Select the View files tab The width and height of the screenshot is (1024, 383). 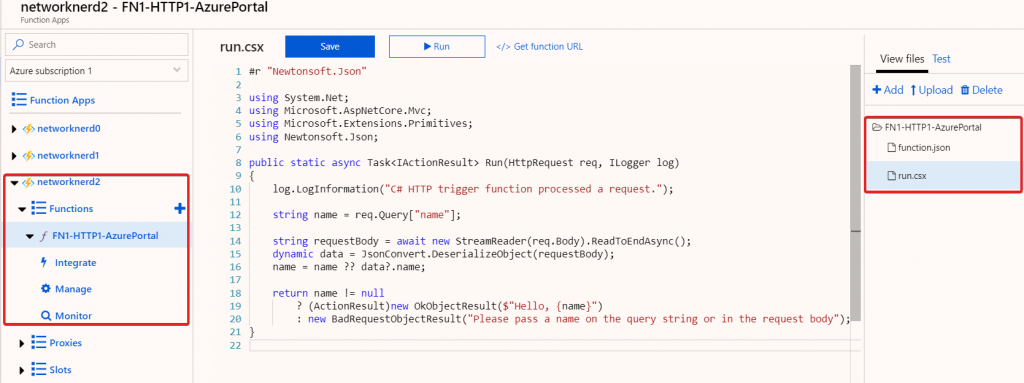(x=902, y=59)
